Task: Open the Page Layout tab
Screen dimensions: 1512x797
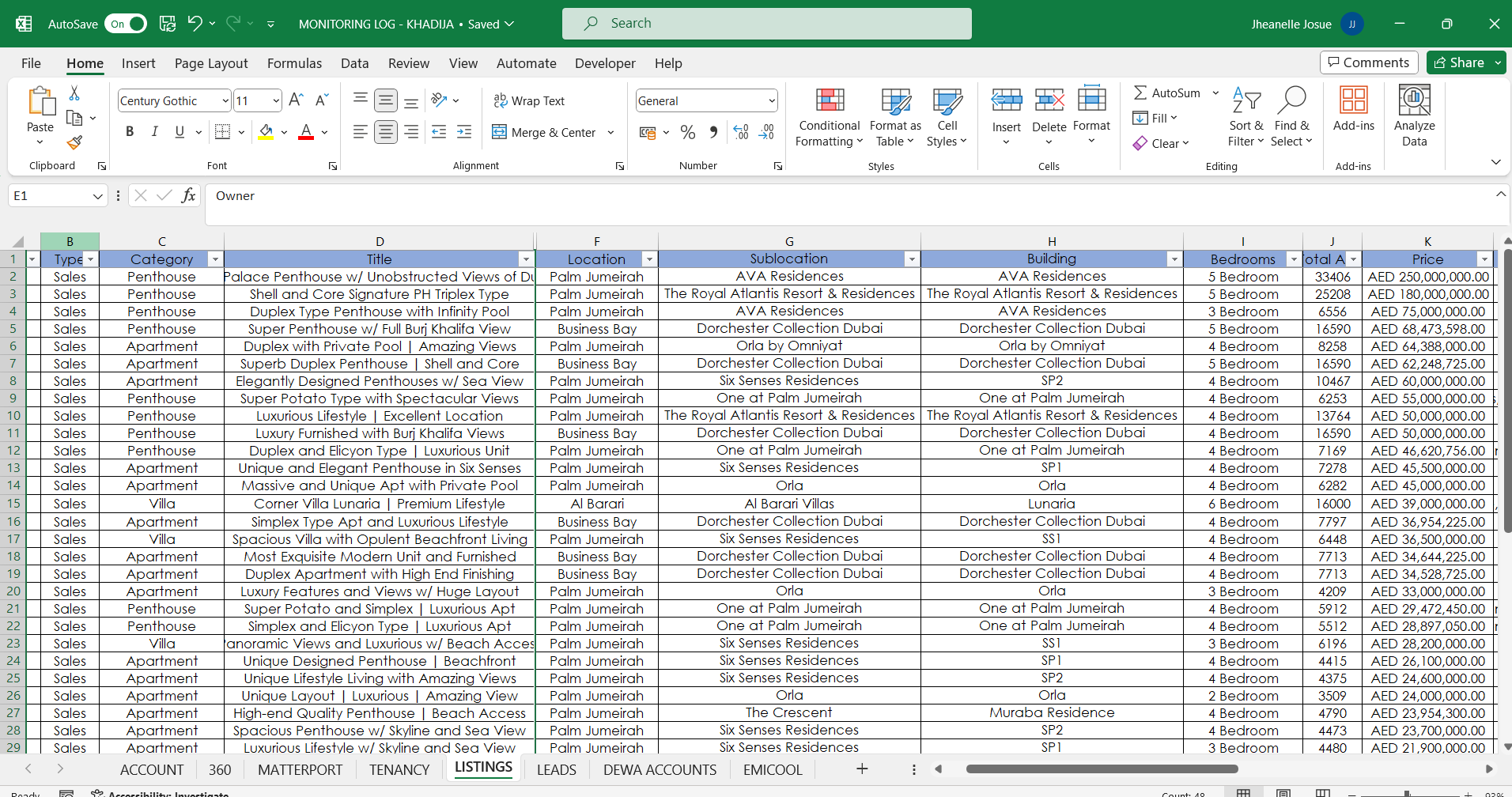Action: tap(211, 63)
